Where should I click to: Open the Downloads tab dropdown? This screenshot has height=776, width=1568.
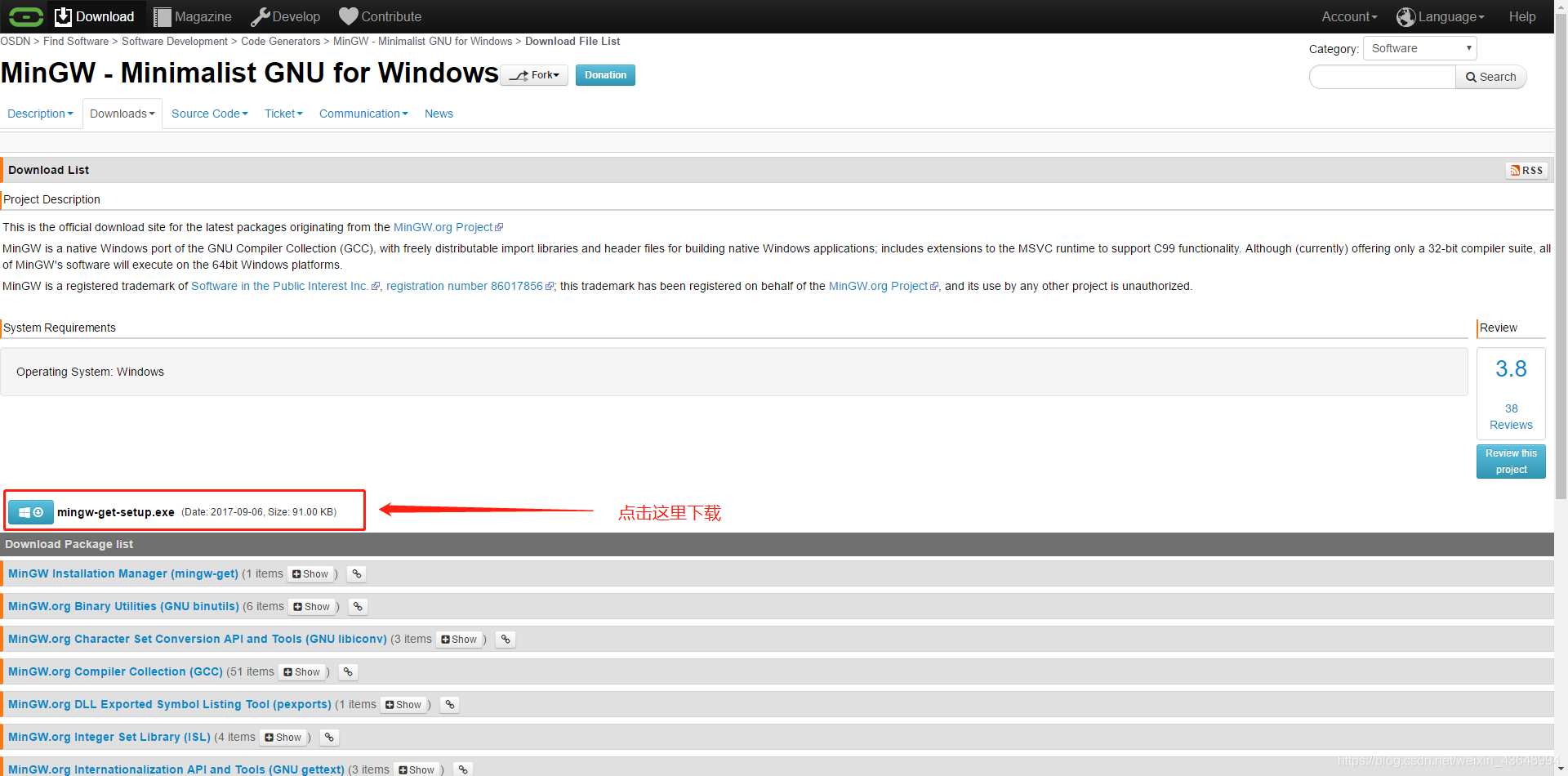[x=122, y=114]
